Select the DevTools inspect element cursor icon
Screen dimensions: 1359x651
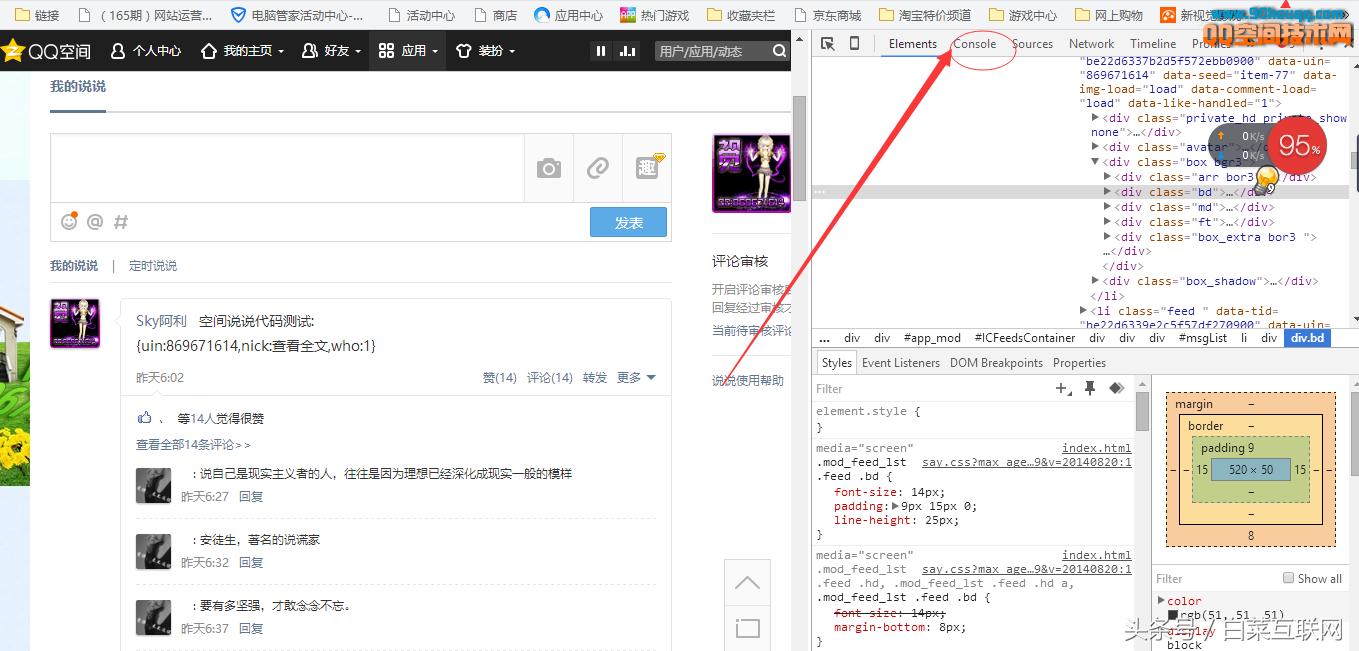pyautogui.click(x=828, y=44)
